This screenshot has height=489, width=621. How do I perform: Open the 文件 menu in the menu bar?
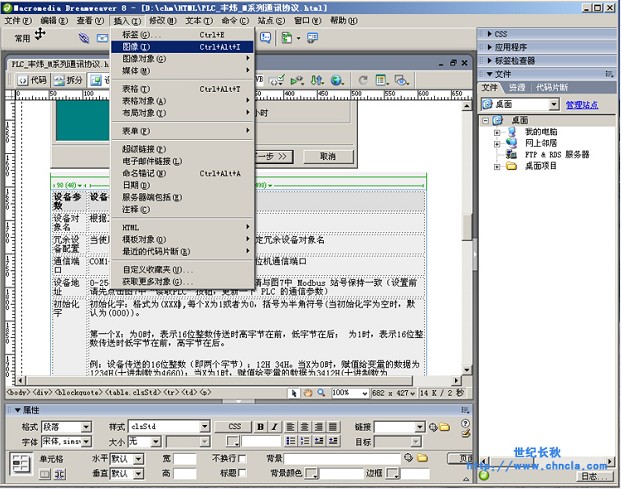18,21
